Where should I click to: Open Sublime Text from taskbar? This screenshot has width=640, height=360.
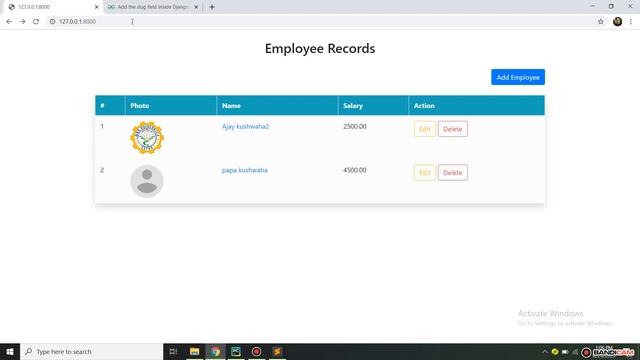click(x=277, y=351)
